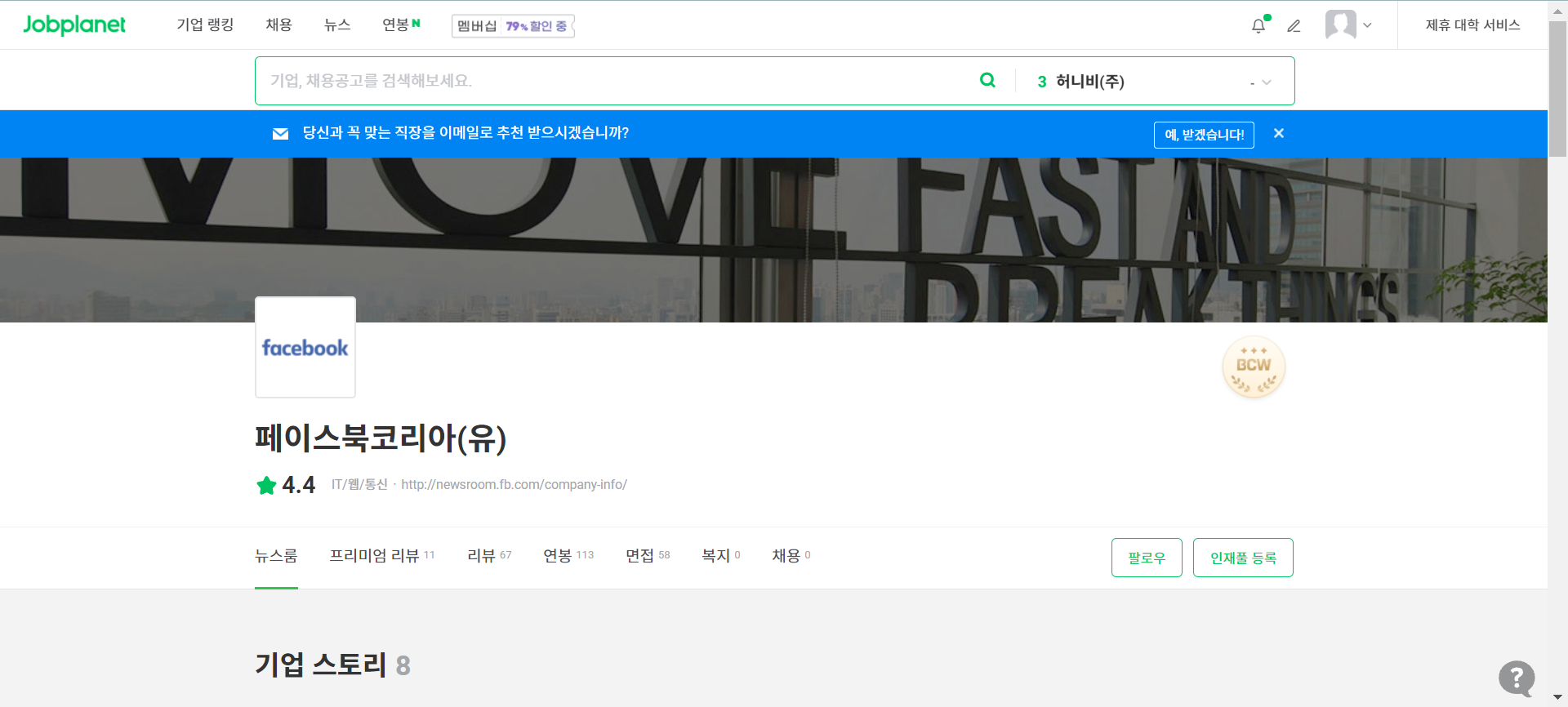The image size is (1568, 707).
Task: Switch to the 면접 58 tab
Action: [x=648, y=556]
